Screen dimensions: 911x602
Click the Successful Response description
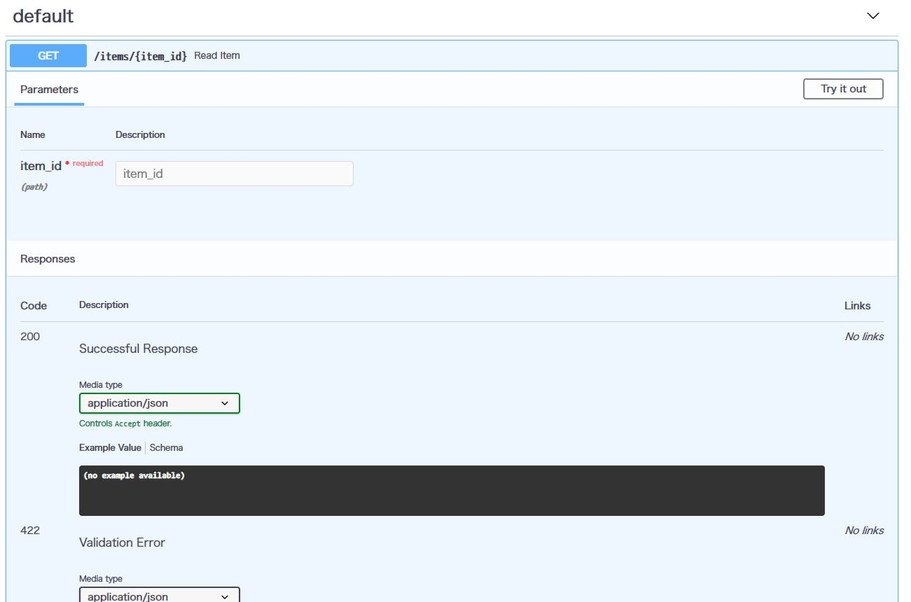tap(138, 349)
